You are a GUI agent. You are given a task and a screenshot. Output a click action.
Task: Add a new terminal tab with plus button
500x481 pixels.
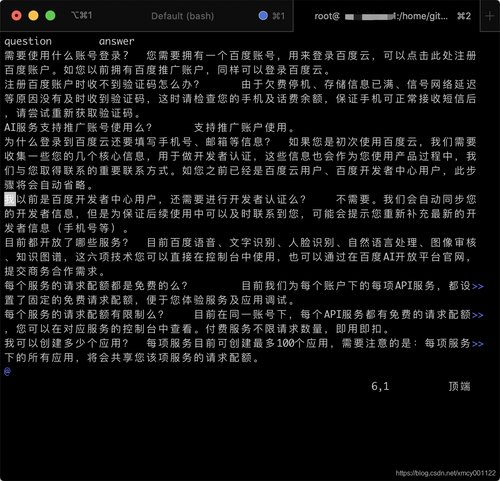(x=489, y=16)
